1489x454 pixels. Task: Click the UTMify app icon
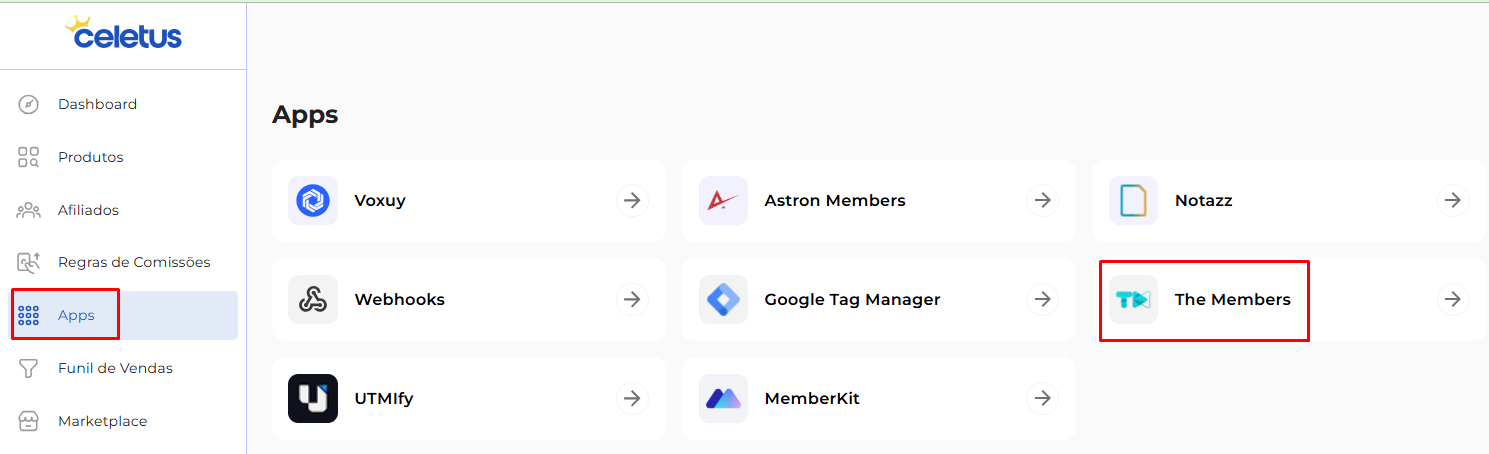313,398
